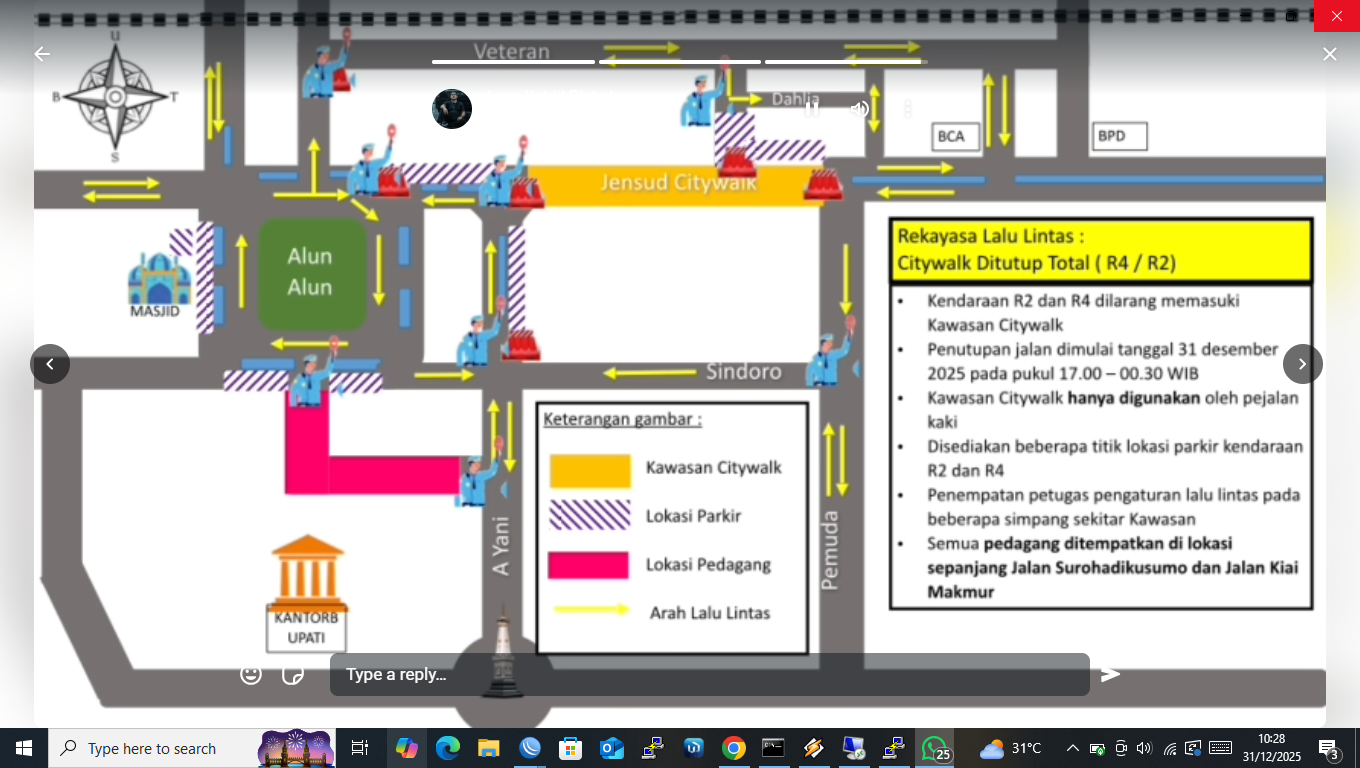
Task: Send the reply with the arrow button
Action: [x=1110, y=674]
